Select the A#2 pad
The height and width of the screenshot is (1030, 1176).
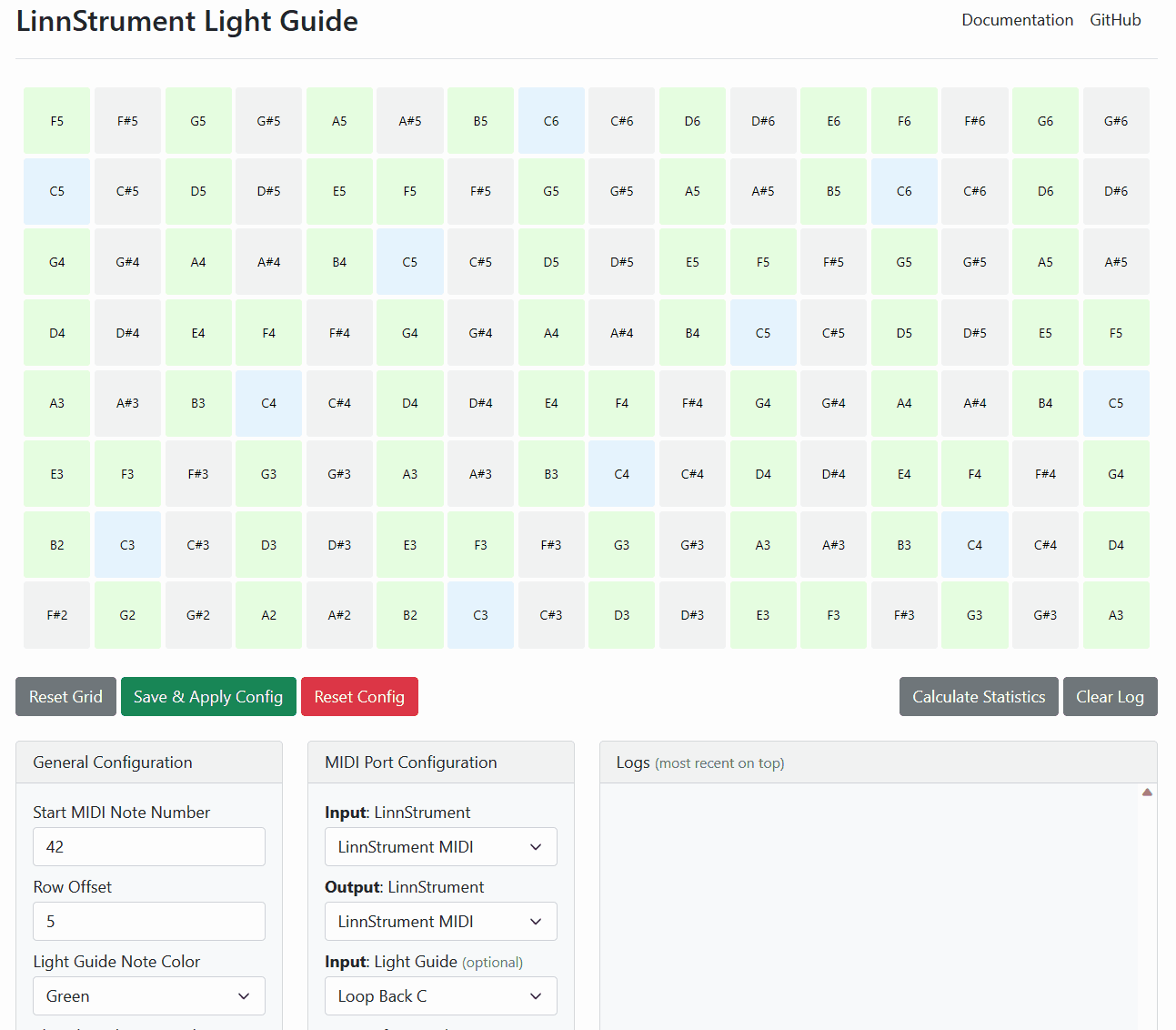339,615
